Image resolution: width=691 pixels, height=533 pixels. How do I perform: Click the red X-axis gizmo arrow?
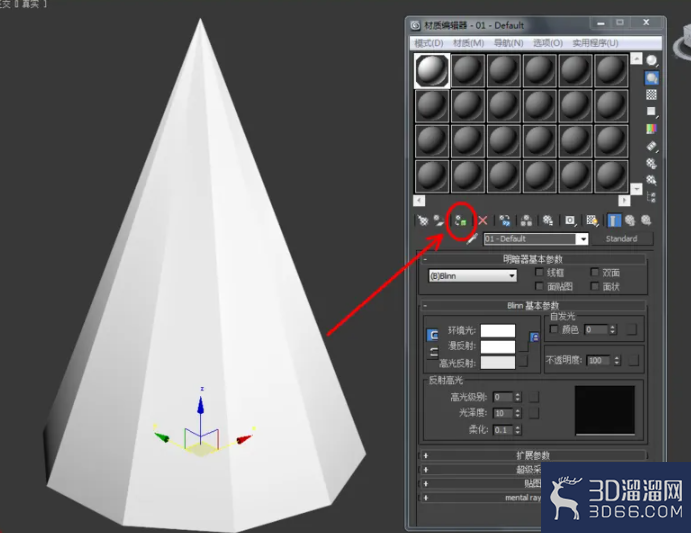[x=244, y=439]
